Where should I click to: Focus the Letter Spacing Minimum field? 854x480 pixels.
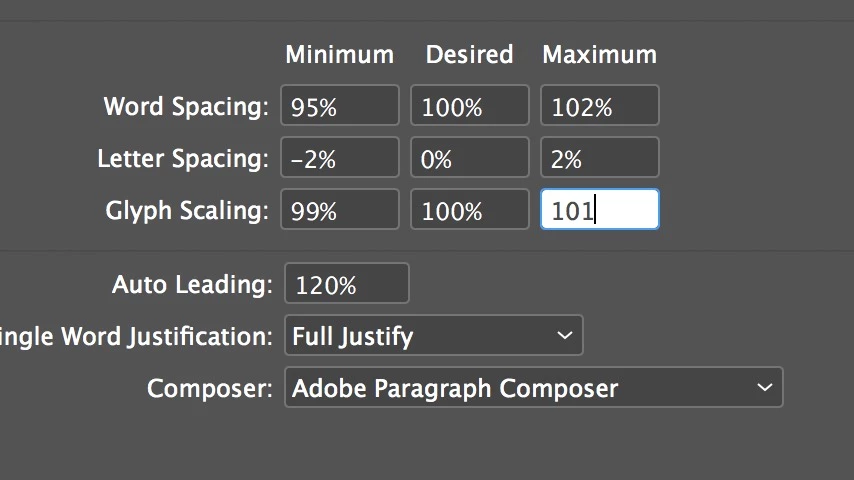point(339,158)
